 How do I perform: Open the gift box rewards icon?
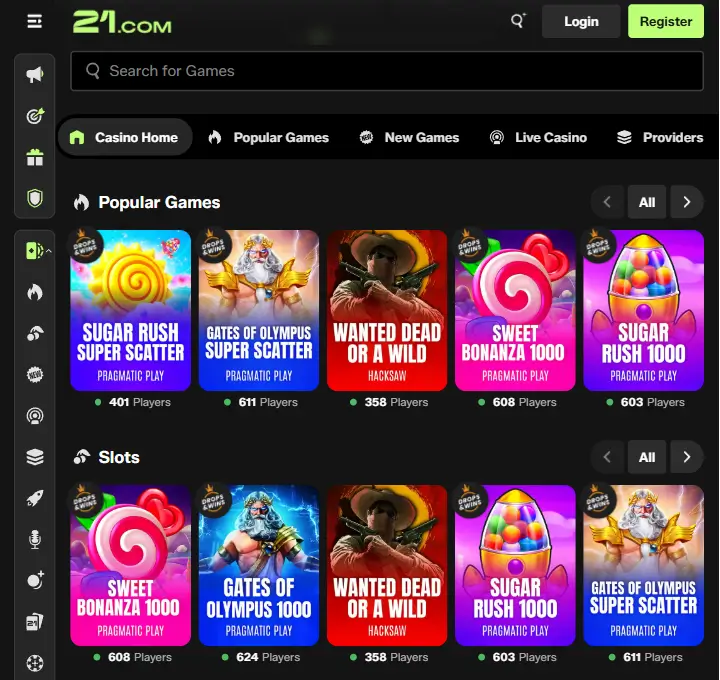pyautogui.click(x=35, y=157)
